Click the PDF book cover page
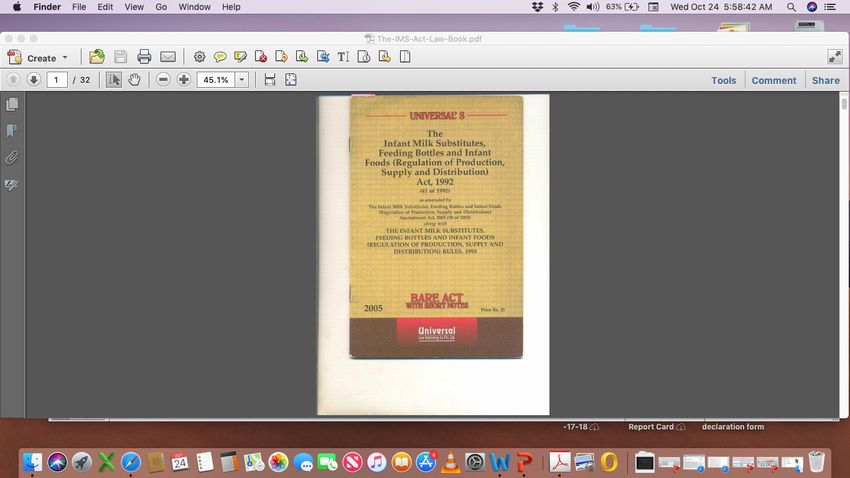 [x=433, y=255]
